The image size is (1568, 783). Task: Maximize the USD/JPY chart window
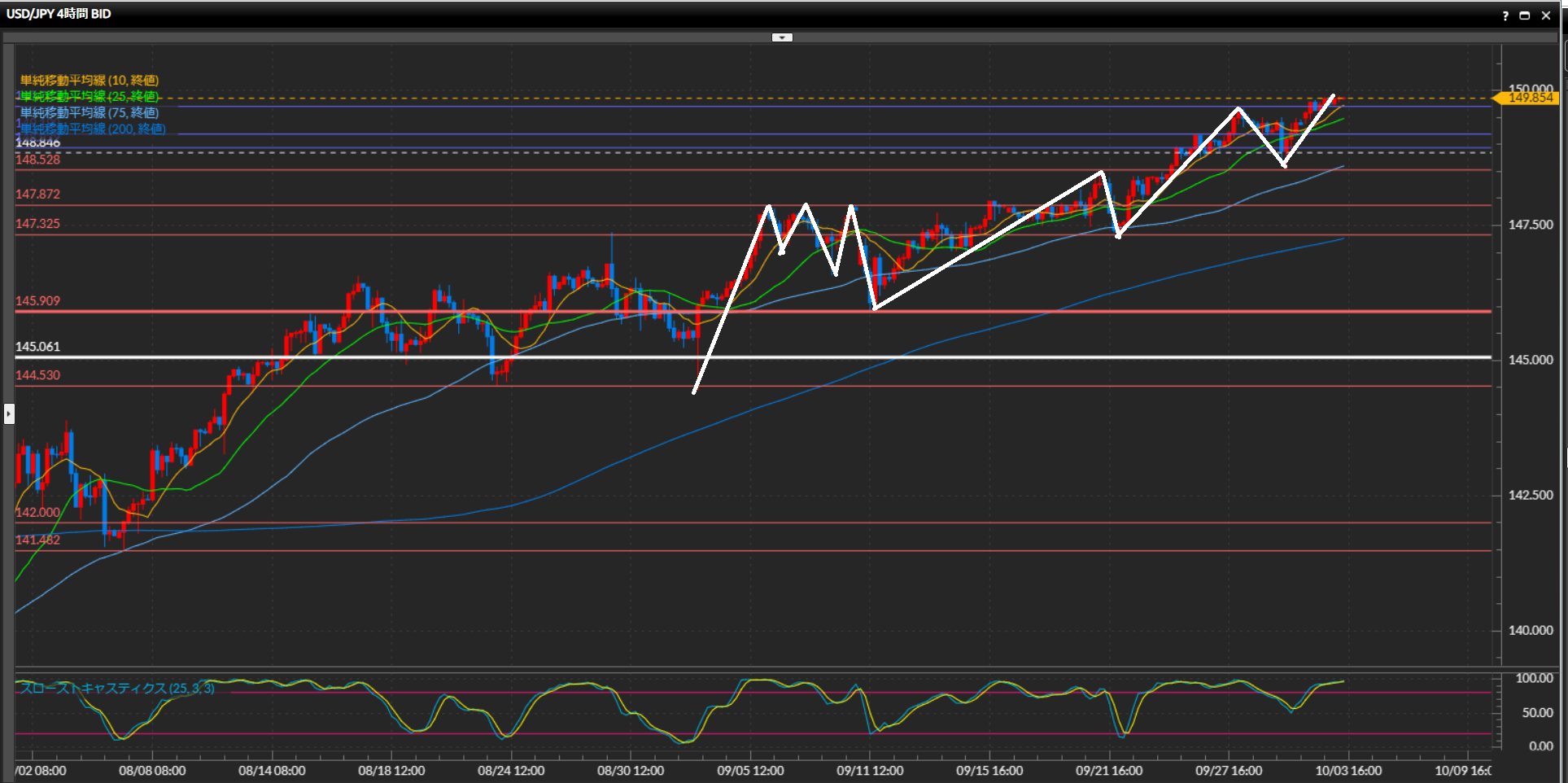coord(1525,15)
